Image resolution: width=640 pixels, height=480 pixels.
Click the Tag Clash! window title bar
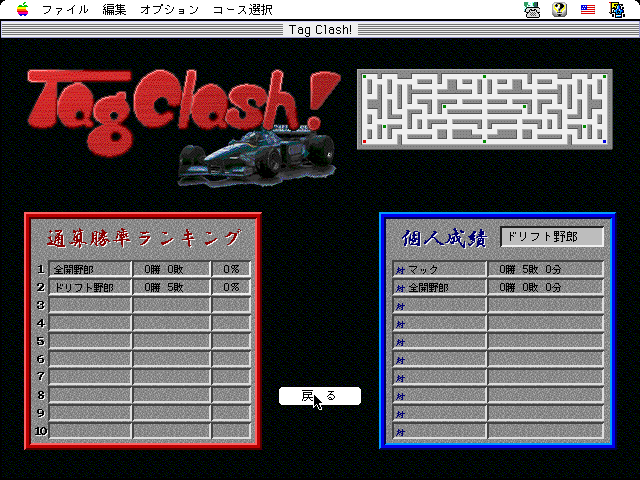(x=320, y=30)
